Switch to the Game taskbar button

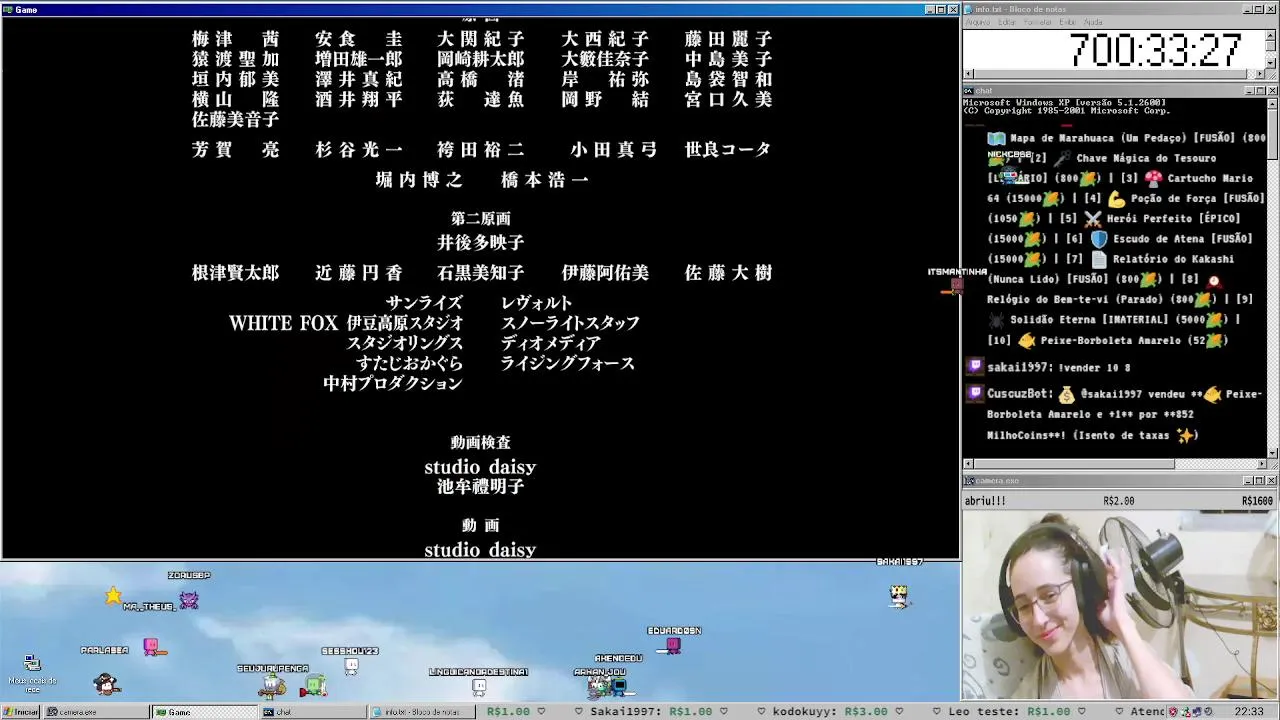click(x=204, y=712)
